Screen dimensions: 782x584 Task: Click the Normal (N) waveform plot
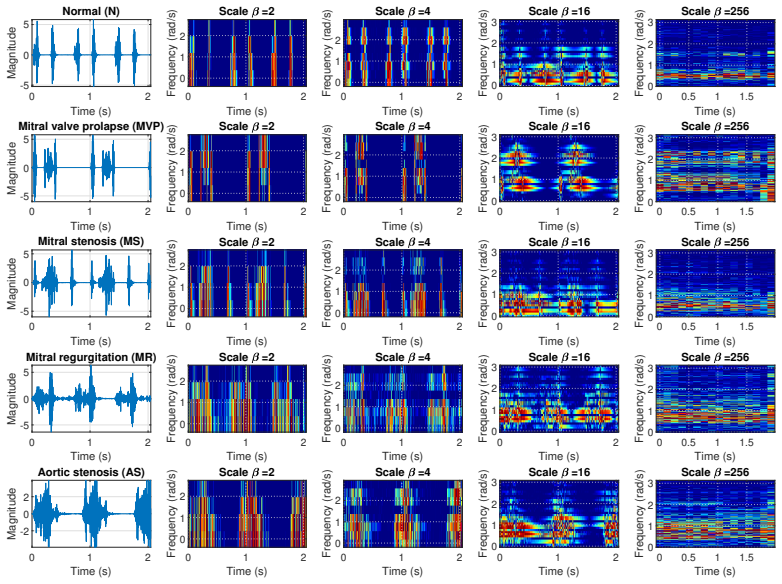point(91,53)
